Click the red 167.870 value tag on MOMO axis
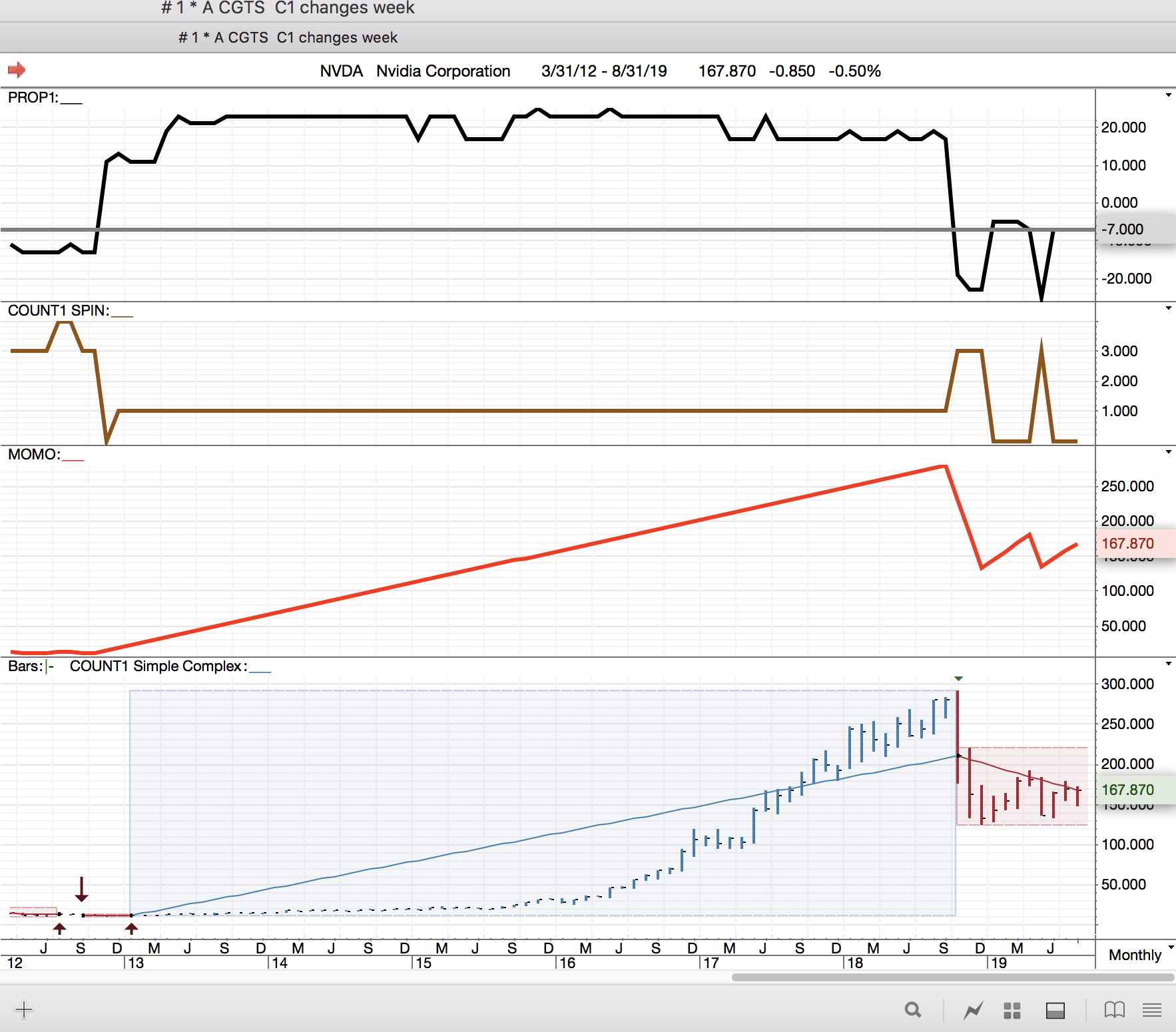 tap(1136, 543)
